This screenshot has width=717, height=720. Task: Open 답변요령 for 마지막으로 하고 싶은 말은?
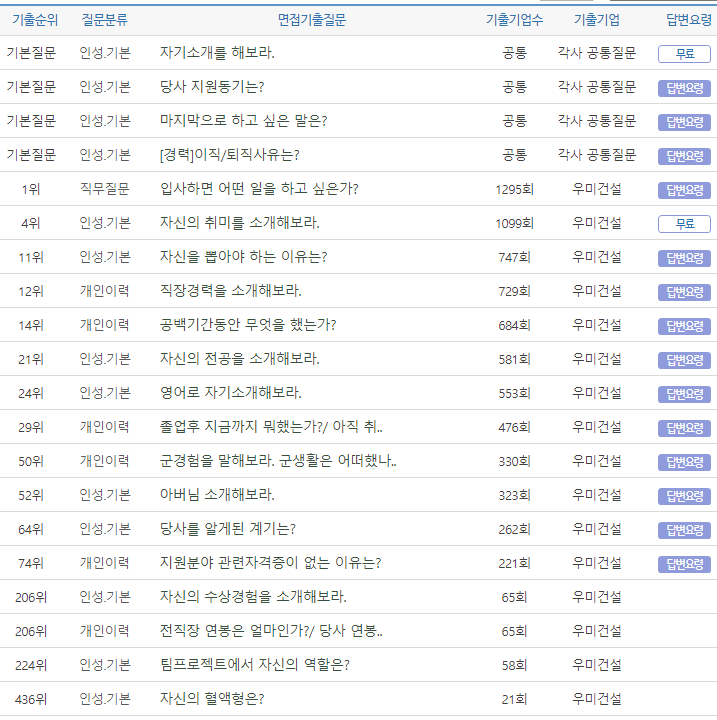point(684,122)
